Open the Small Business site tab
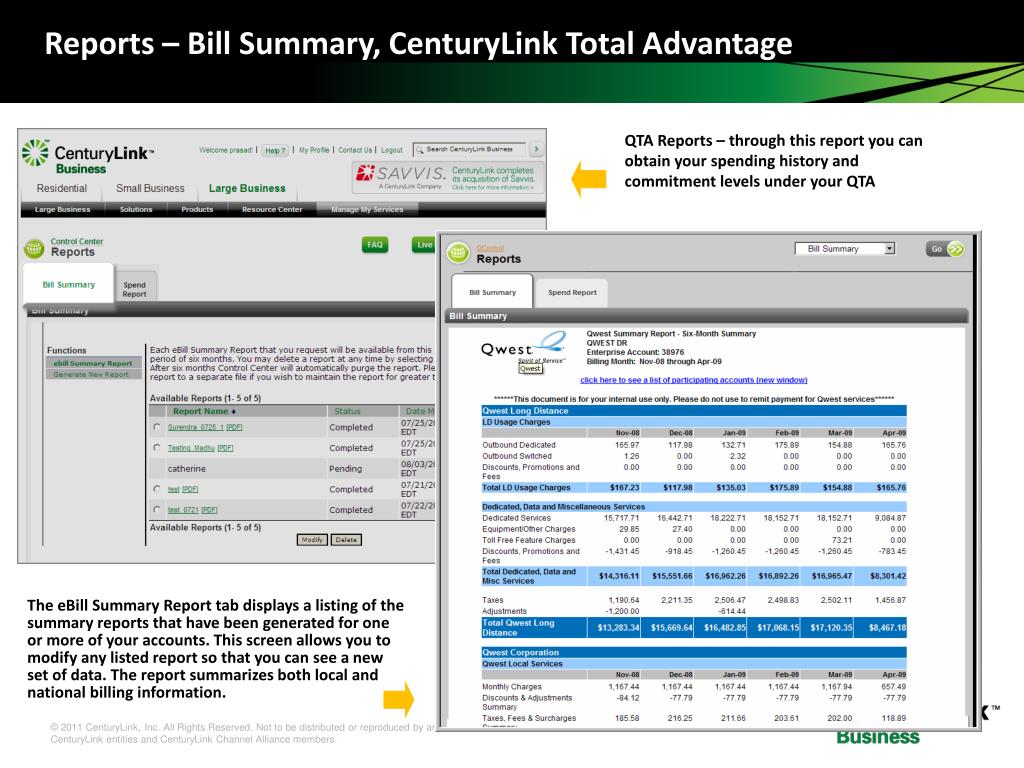1024x768 pixels. (x=150, y=188)
